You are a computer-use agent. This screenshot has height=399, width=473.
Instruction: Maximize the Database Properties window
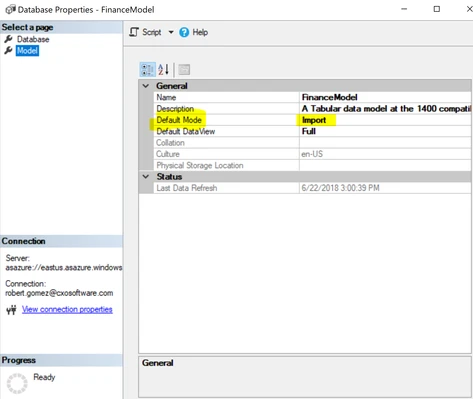click(437, 9)
